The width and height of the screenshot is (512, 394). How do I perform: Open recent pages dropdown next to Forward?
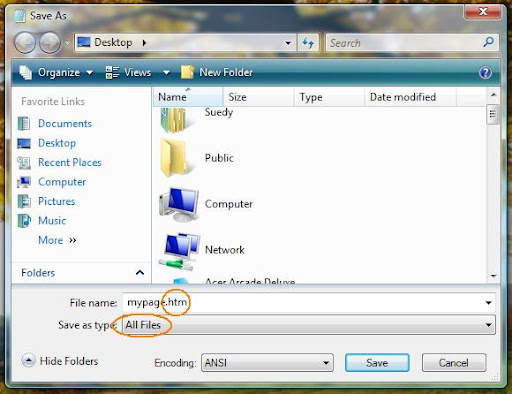point(67,43)
